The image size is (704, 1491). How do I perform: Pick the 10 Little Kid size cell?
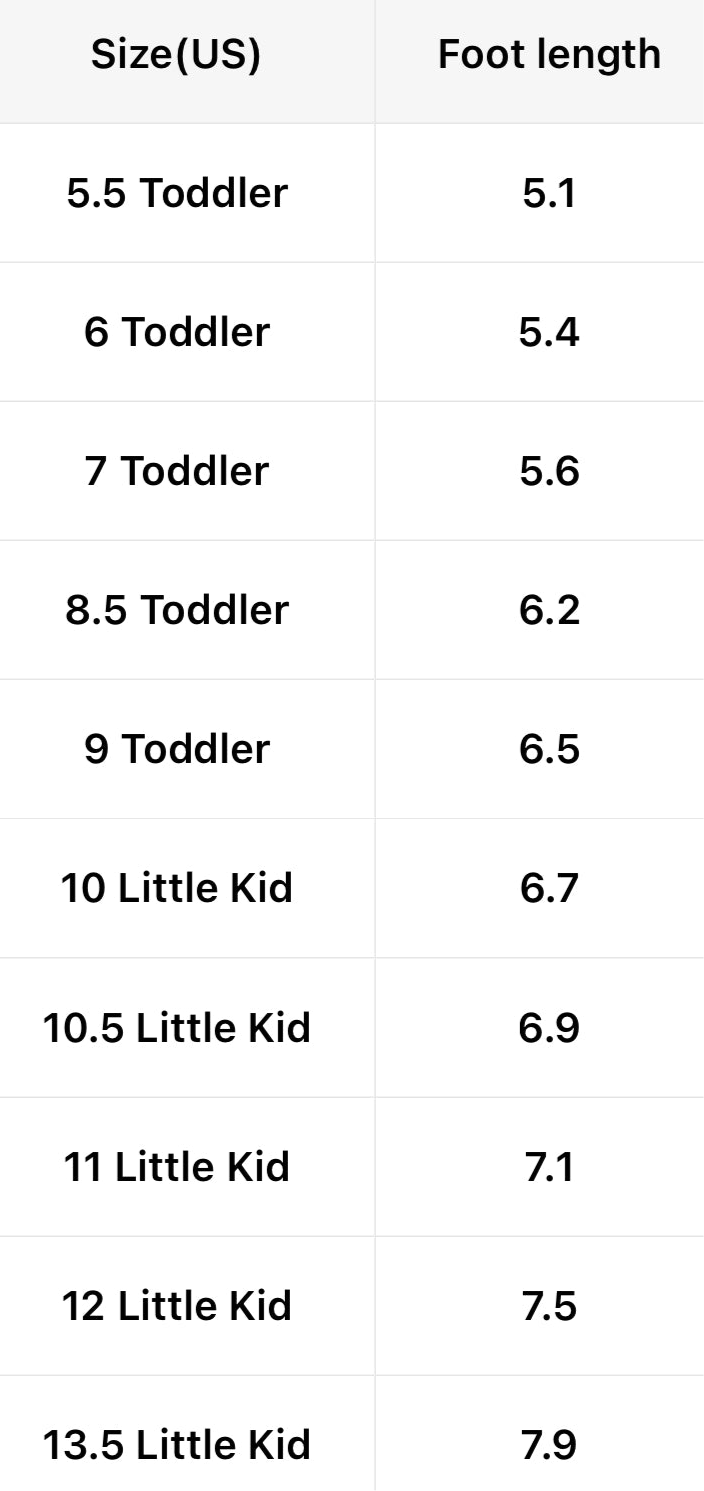click(177, 888)
